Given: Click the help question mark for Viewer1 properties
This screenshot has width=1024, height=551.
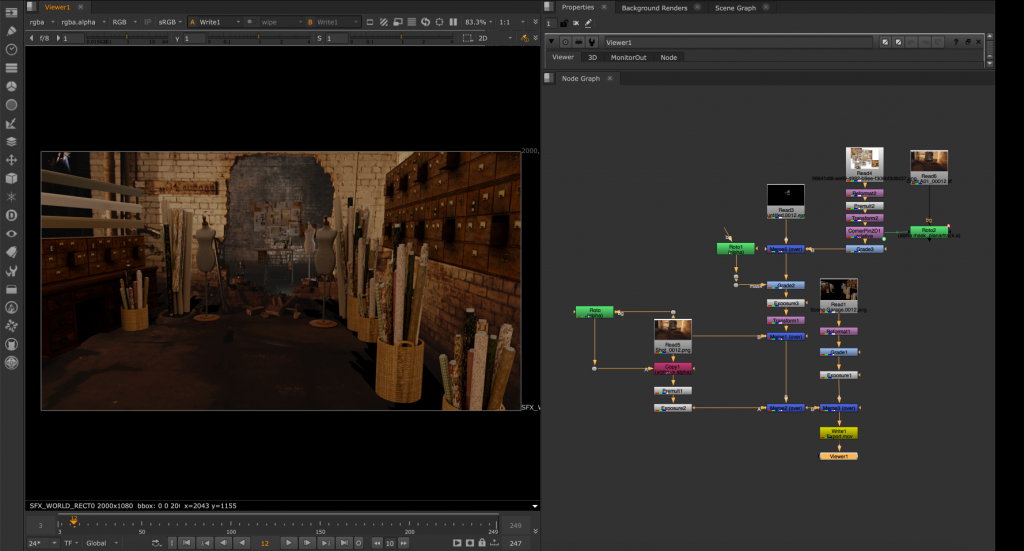Looking at the screenshot, I should (x=955, y=42).
